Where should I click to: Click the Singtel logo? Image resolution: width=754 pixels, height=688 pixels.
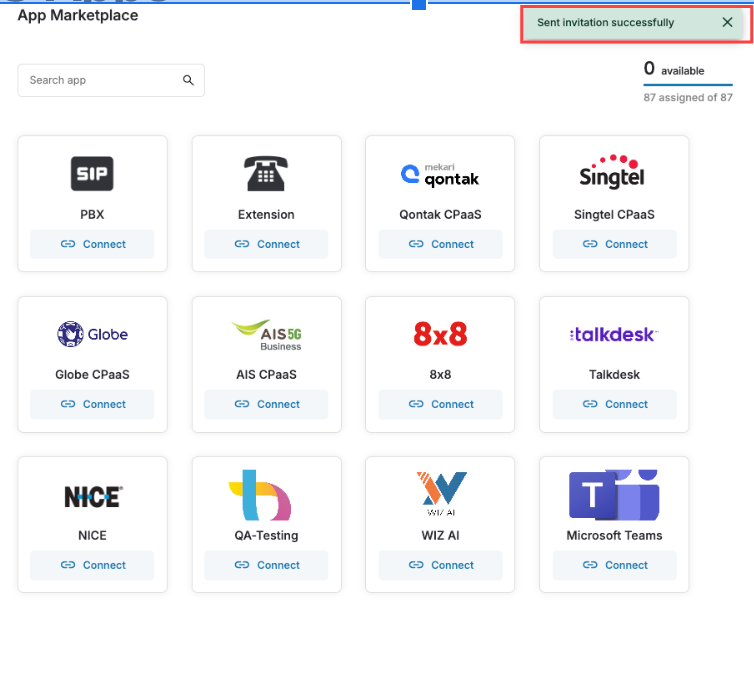pos(612,172)
